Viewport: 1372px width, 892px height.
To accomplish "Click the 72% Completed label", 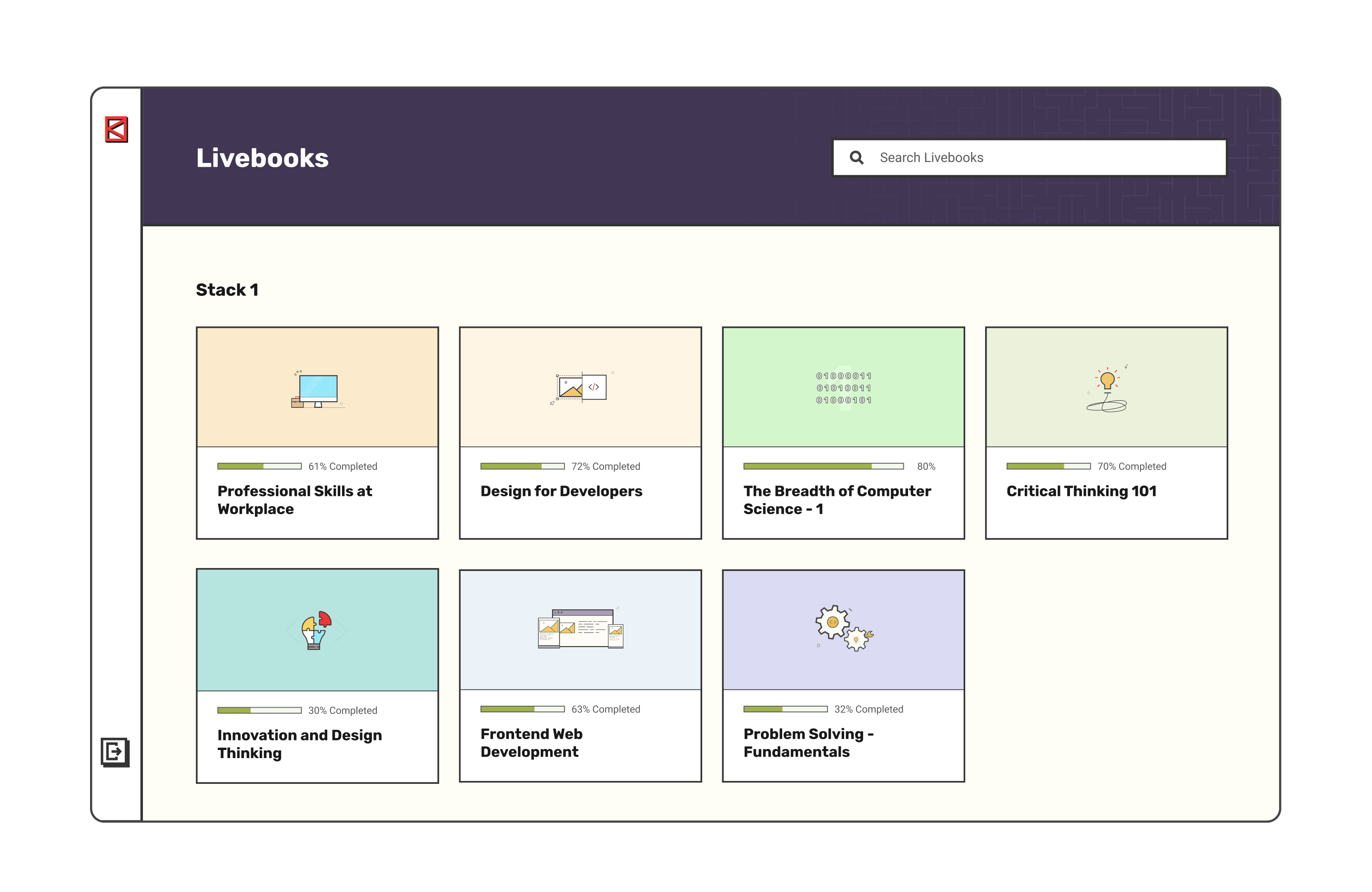I will (605, 466).
